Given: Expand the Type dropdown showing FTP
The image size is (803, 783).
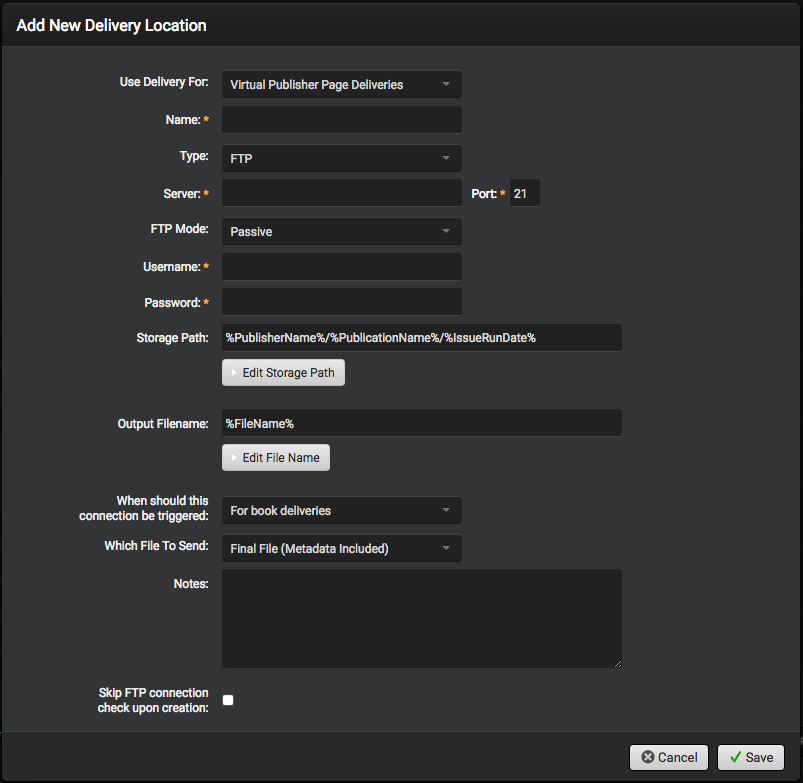Looking at the screenshot, I should (x=341, y=158).
